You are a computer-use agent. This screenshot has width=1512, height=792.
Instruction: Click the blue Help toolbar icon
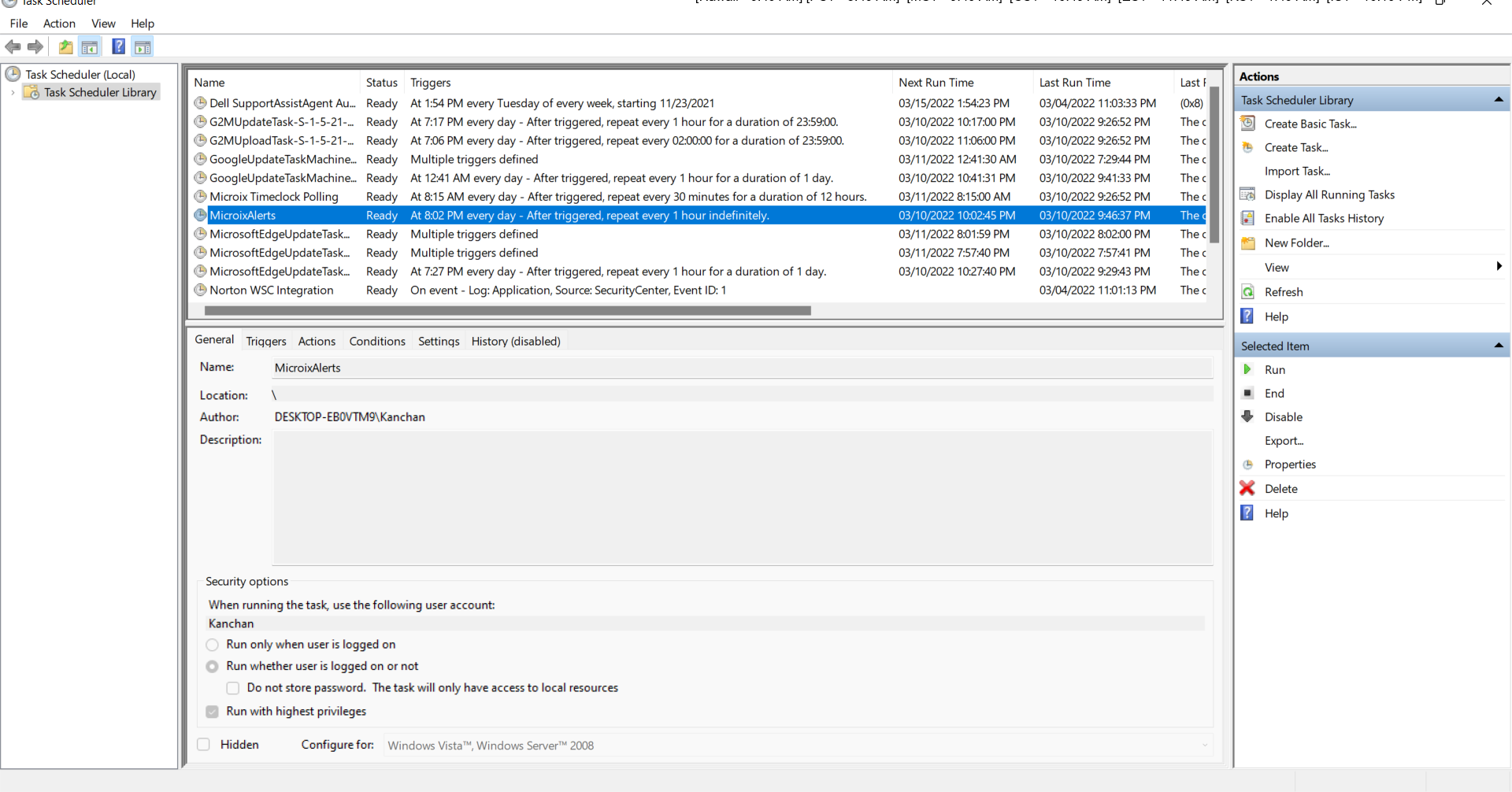pyautogui.click(x=118, y=47)
